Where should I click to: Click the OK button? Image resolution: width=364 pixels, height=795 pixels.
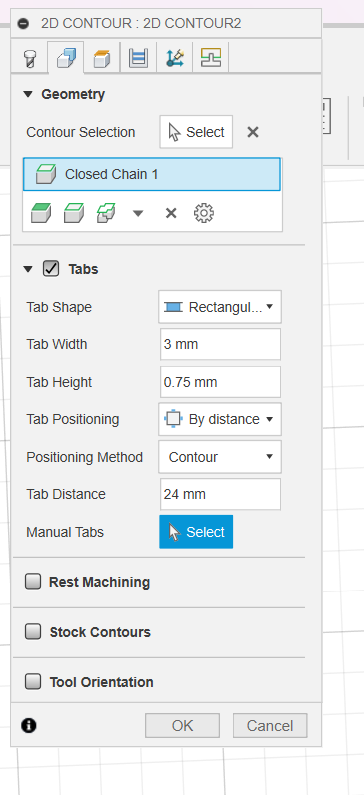(183, 726)
